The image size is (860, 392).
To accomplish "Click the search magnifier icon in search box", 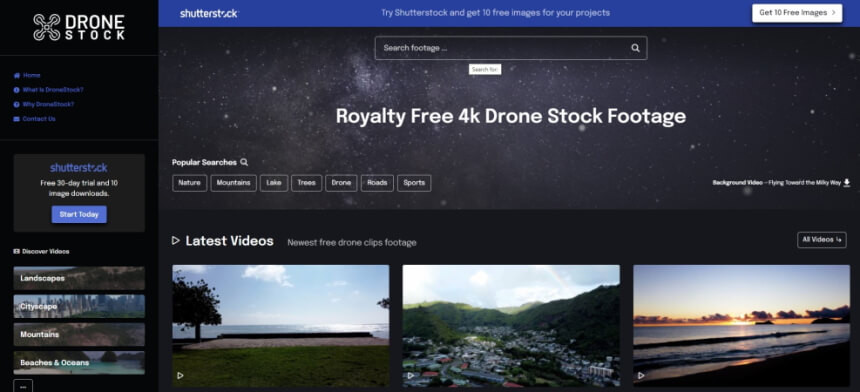I will [635, 48].
